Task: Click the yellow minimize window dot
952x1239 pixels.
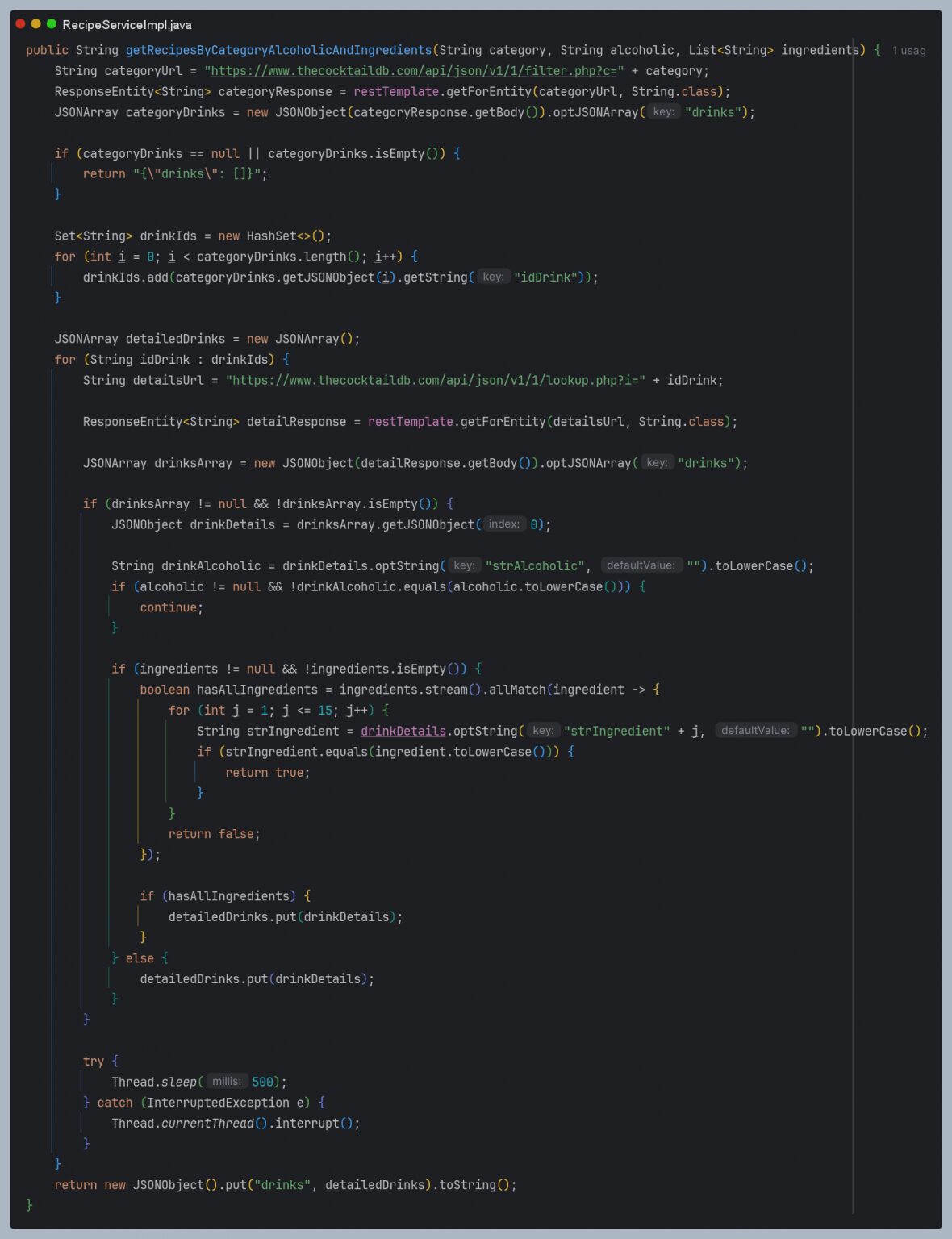Action: (35, 24)
